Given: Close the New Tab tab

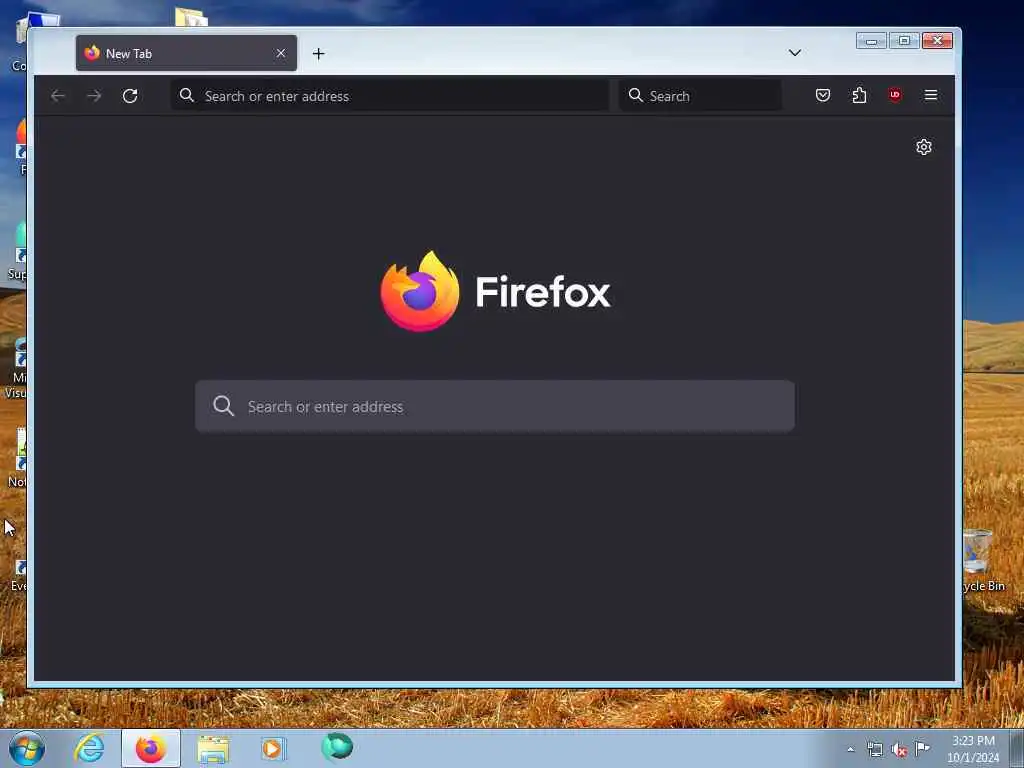Looking at the screenshot, I should pos(281,54).
